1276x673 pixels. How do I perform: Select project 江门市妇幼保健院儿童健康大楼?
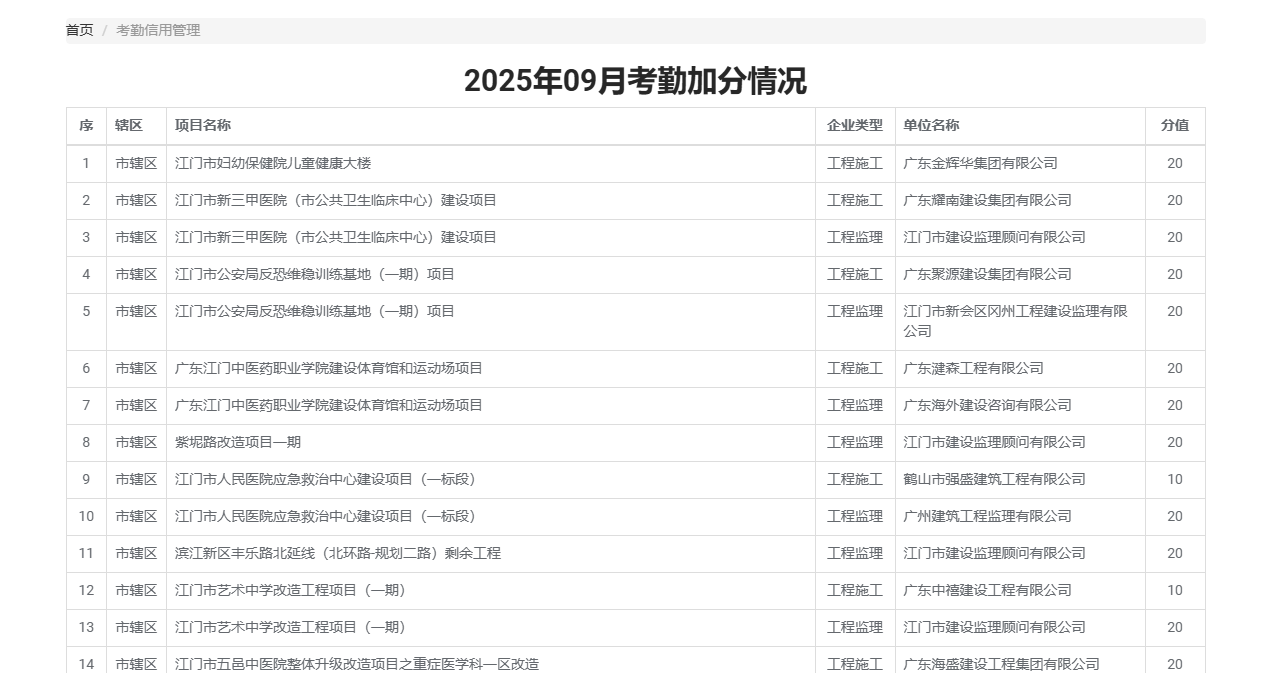click(x=273, y=164)
